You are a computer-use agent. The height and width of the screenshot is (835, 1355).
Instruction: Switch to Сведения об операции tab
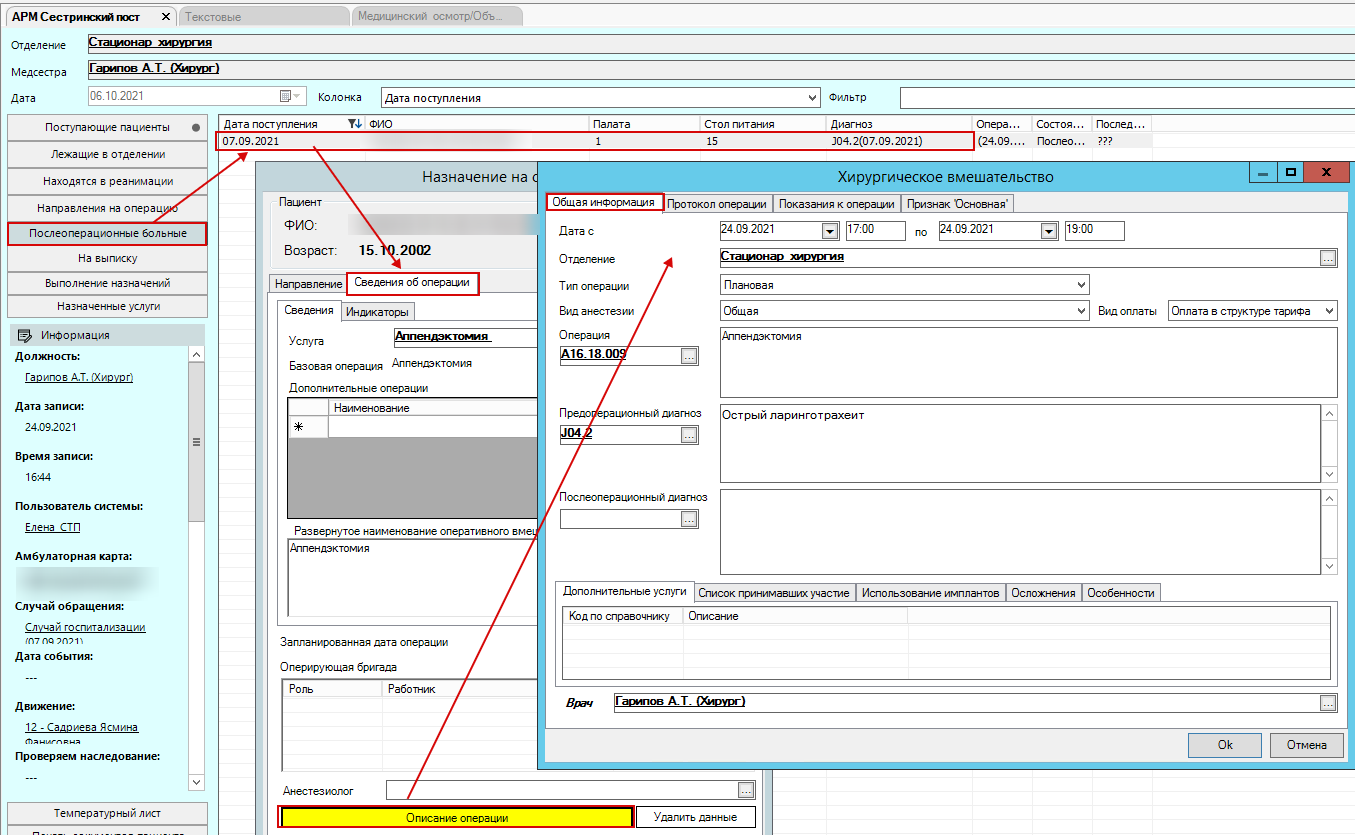(x=413, y=282)
